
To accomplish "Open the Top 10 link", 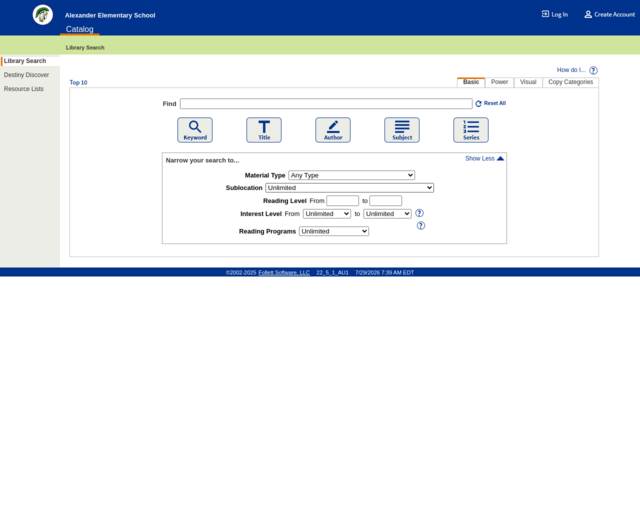I will point(78,82).
